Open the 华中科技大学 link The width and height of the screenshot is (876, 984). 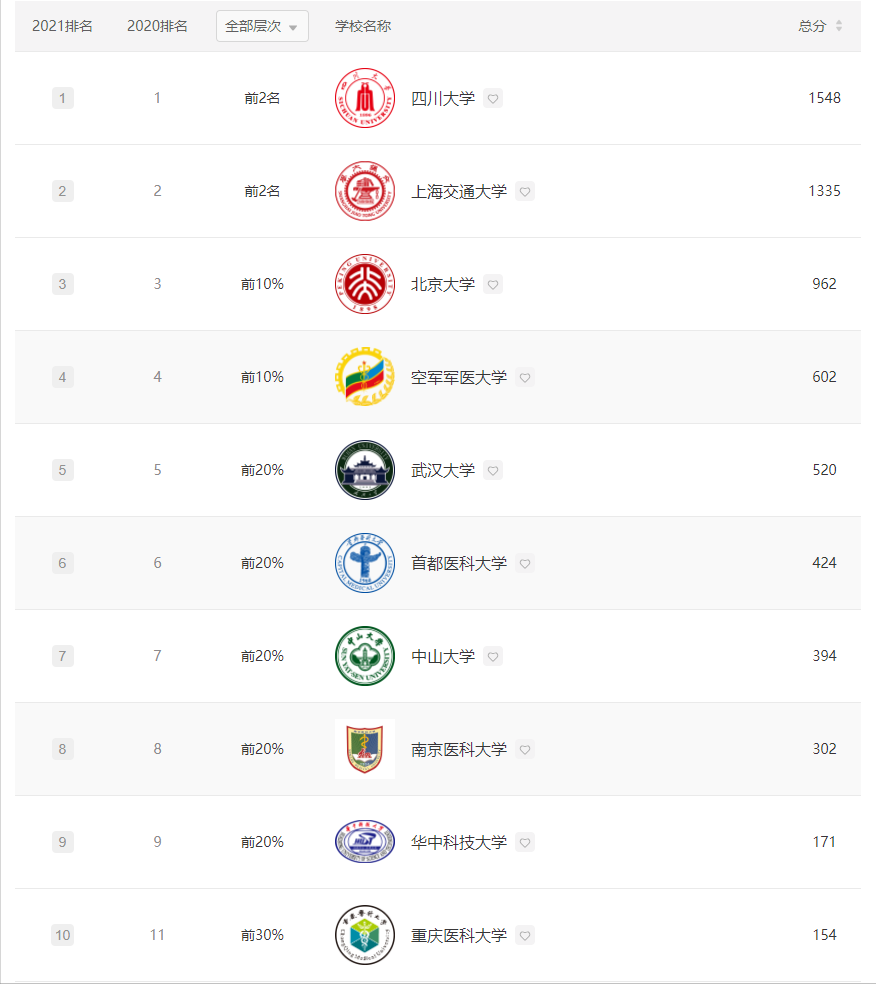pyautogui.click(x=459, y=842)
